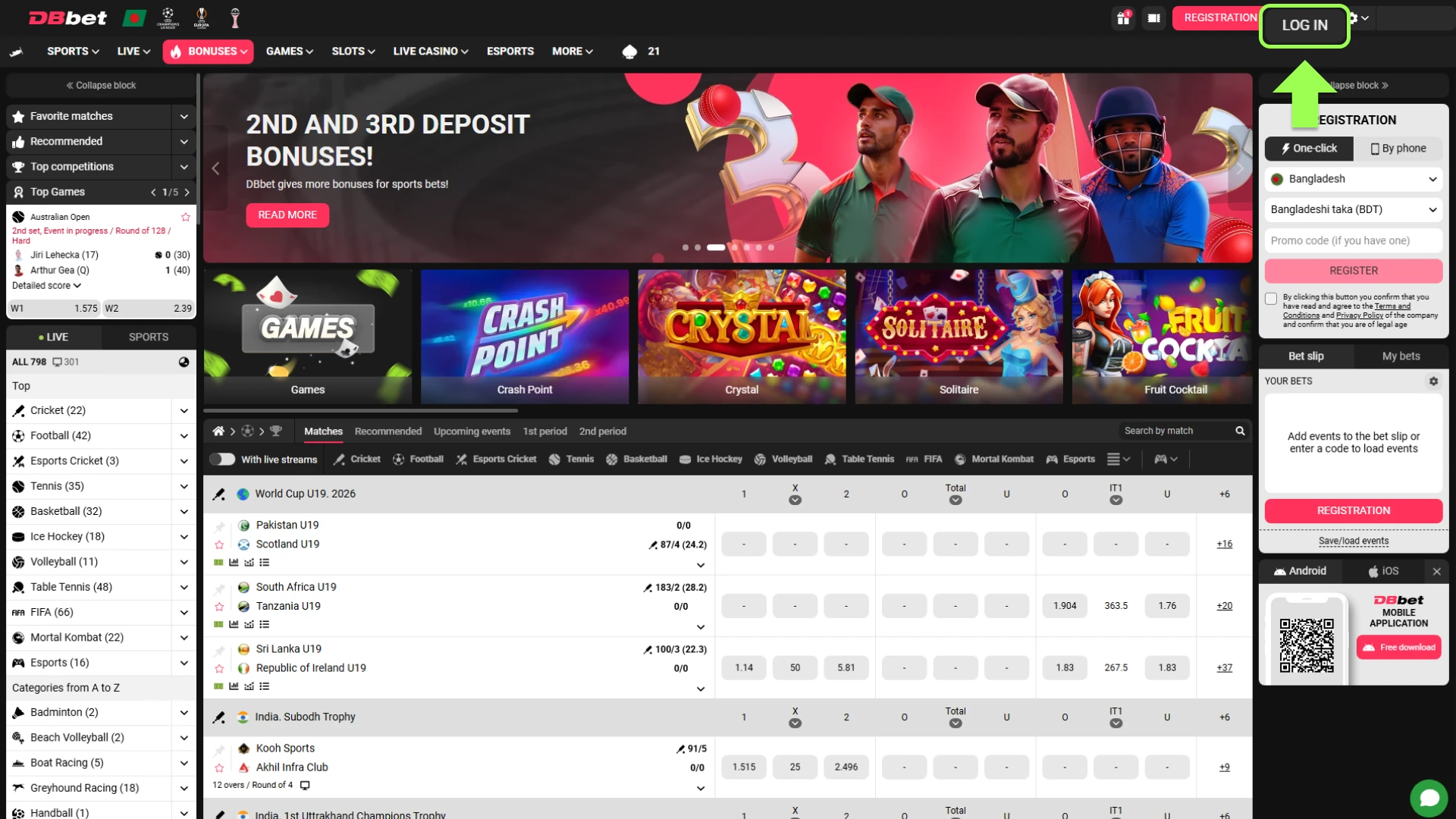Click the READ MORE banner button

point(287,215)
